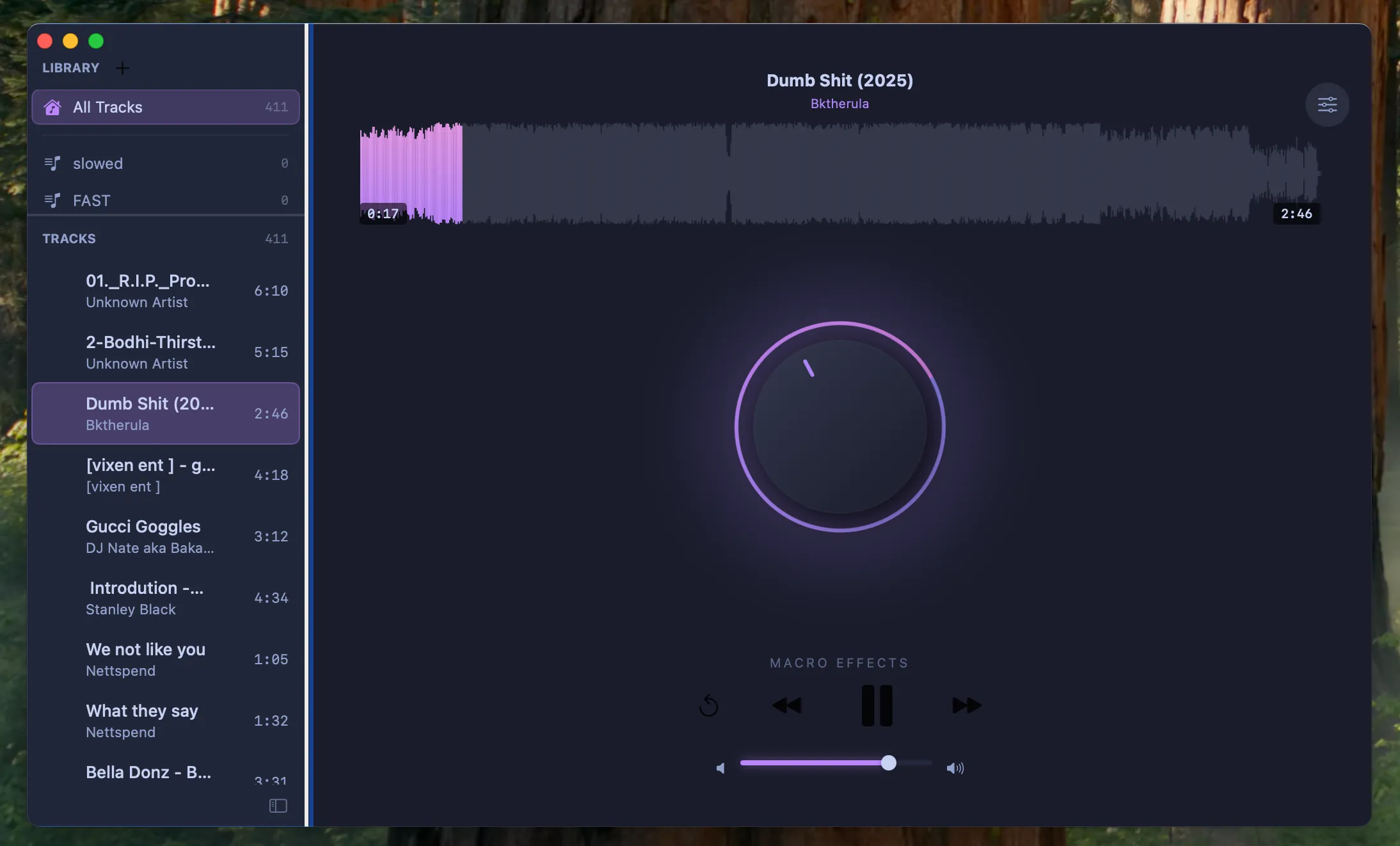Select the track Gucci Goggles
1400x846 pixels.
[160, 536]
